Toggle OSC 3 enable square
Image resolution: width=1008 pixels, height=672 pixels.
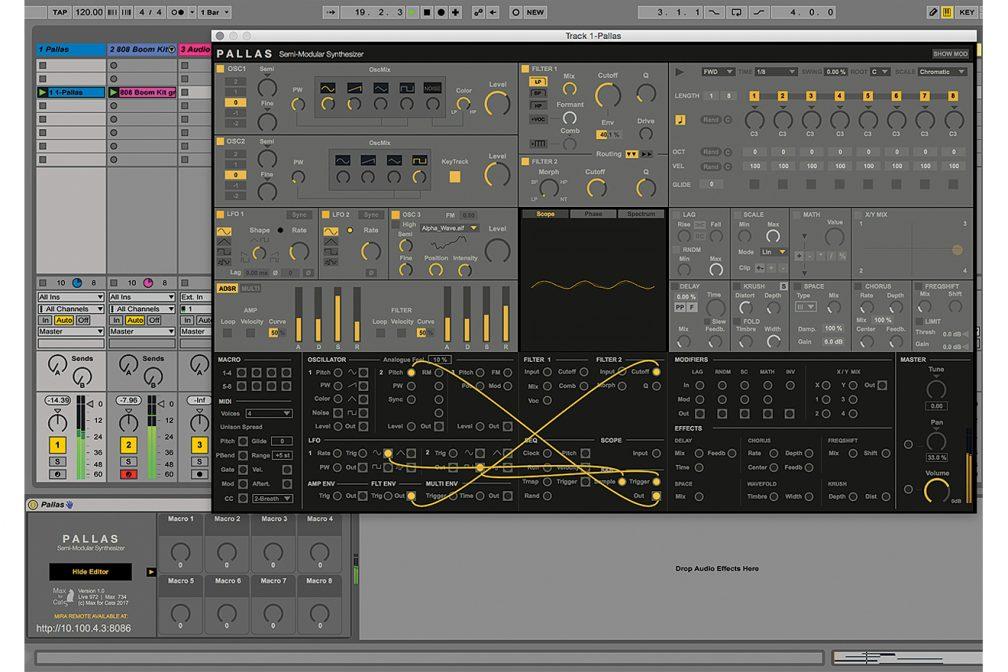[396, 215]
